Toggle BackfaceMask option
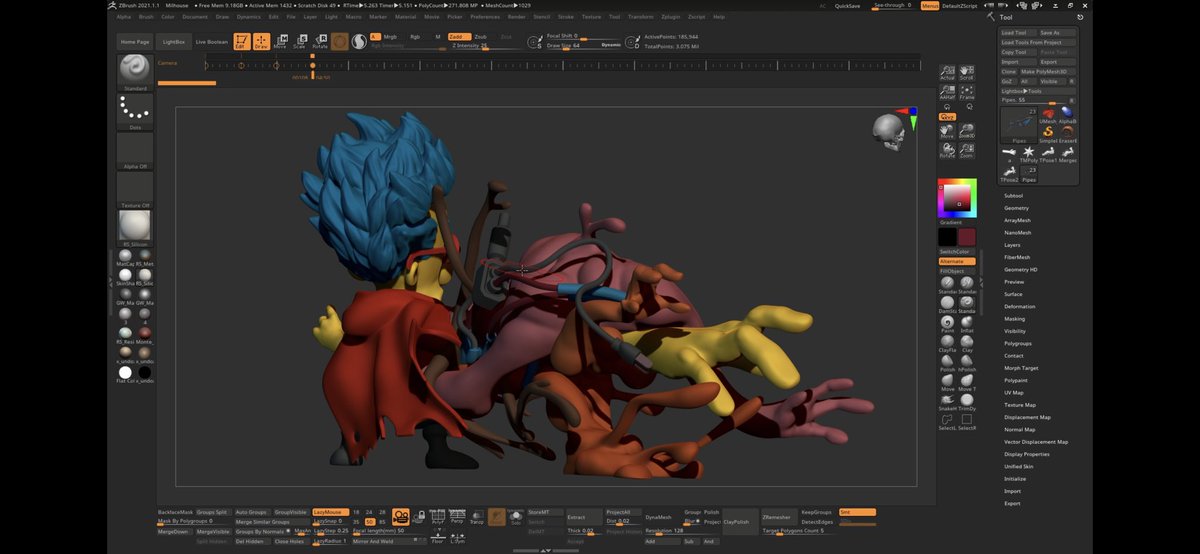 tap(175, 512)
